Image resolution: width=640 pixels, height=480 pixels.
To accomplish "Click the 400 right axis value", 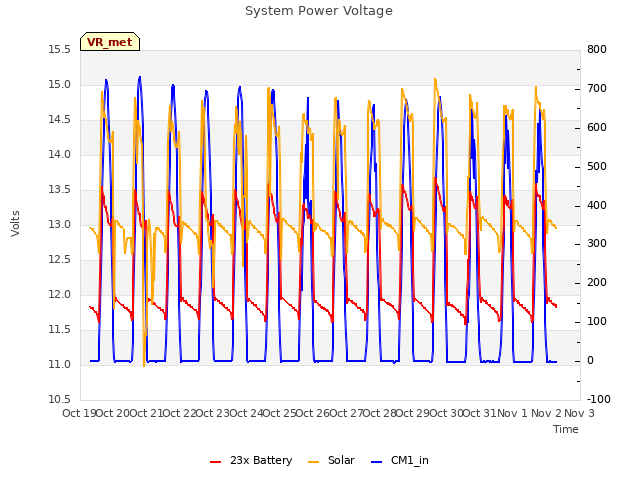I will click(x=597, y=205).
